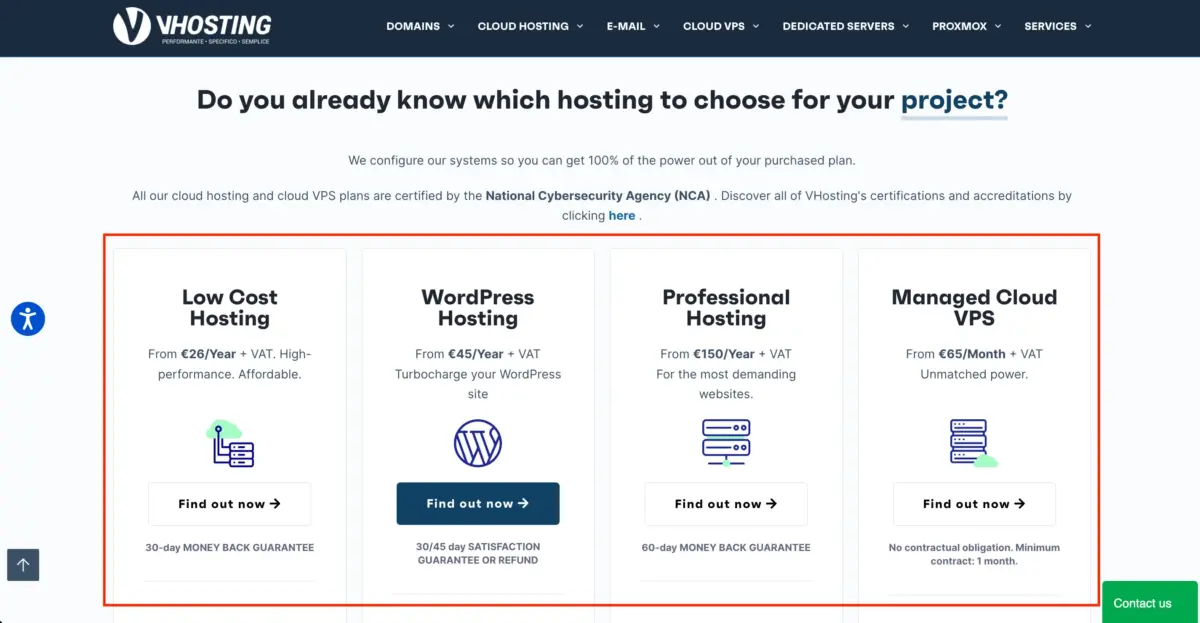This screenshot has width=1200, height=623.
Task: Click the WordPress Hosting card title
Action: [478, 308]
